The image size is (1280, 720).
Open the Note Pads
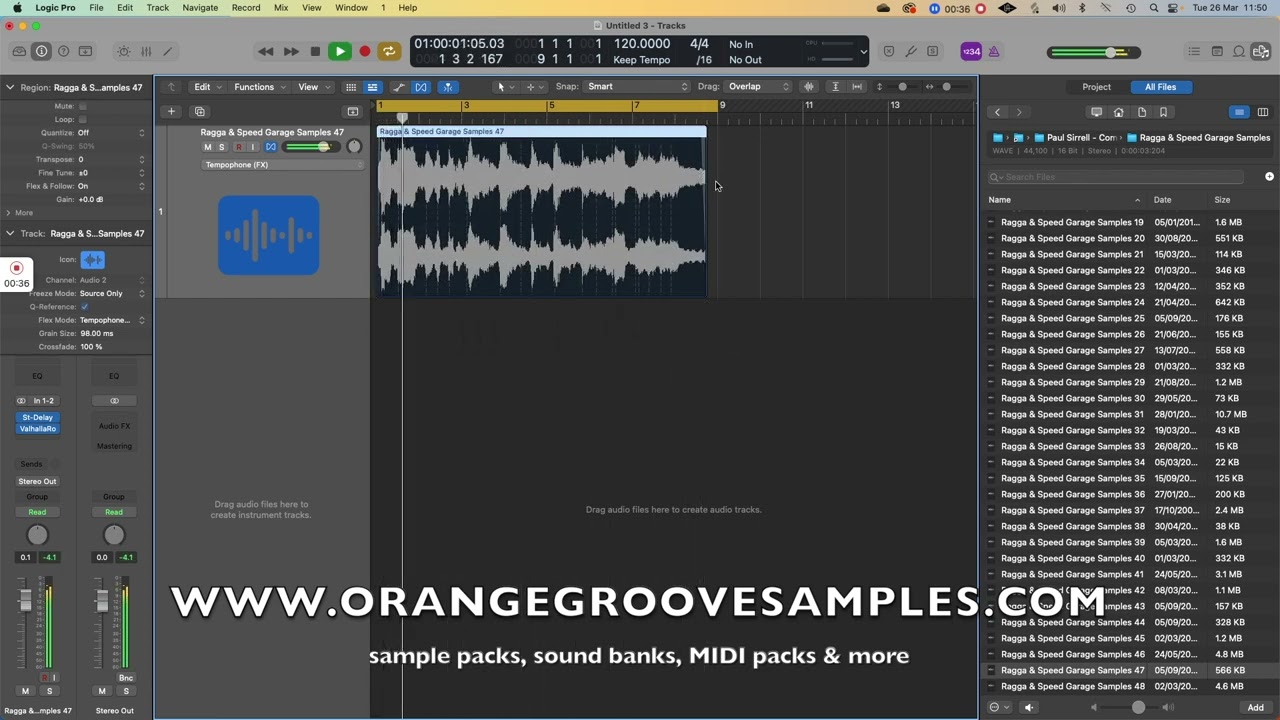point(1217,51)
